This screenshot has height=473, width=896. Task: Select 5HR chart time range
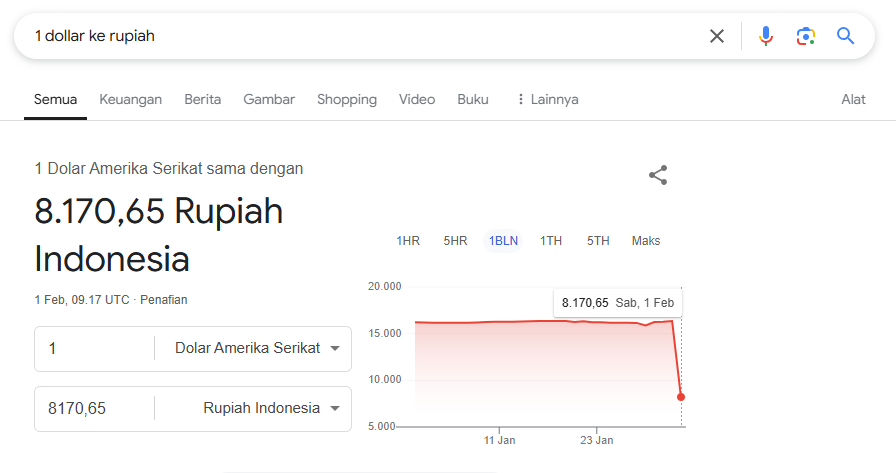pos(455,241)
